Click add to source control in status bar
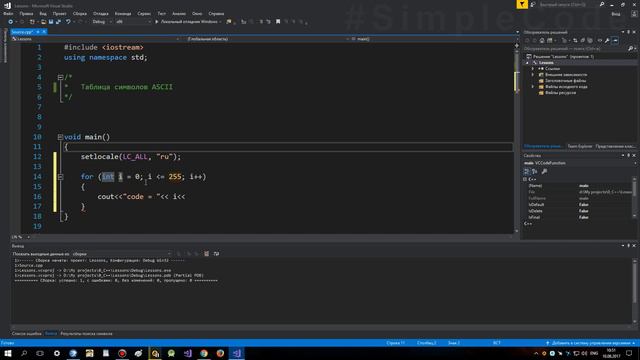 coord(590,343)
